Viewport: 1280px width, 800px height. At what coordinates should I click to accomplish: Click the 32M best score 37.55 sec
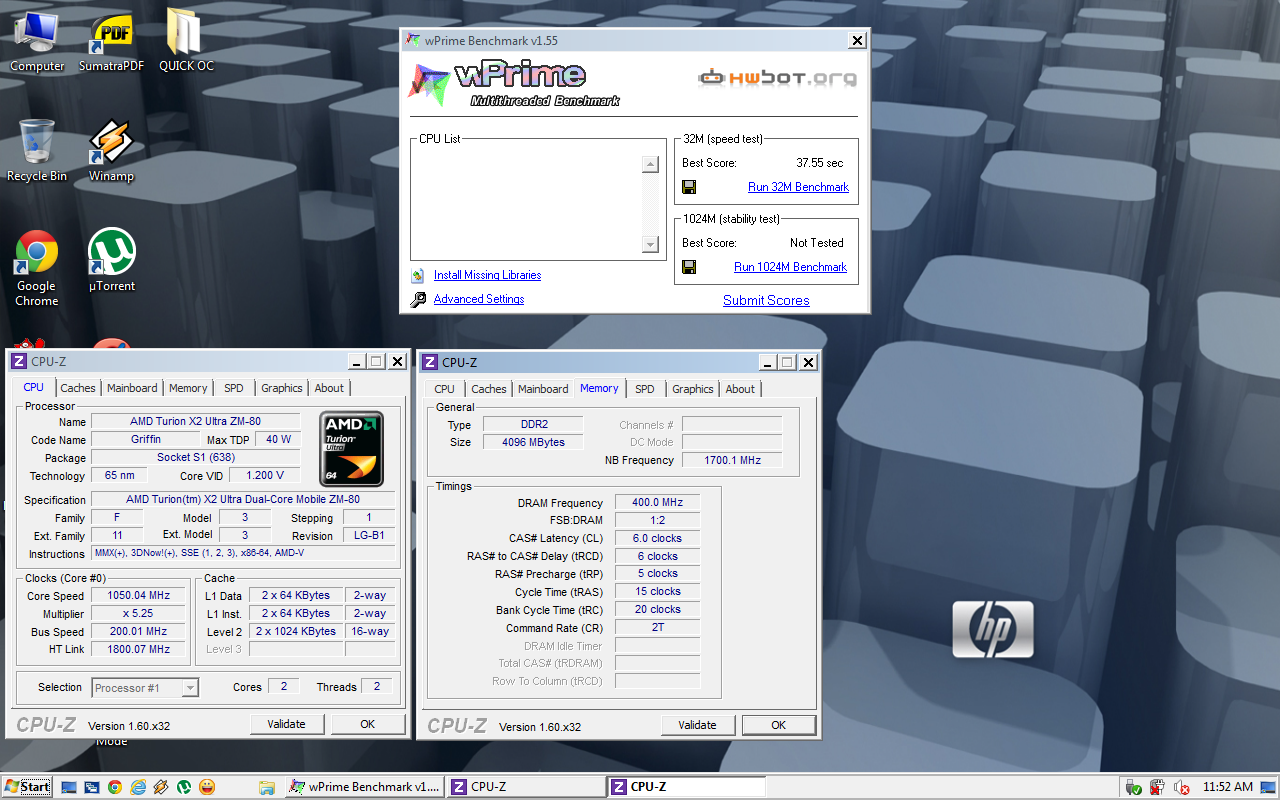(820, 163)
